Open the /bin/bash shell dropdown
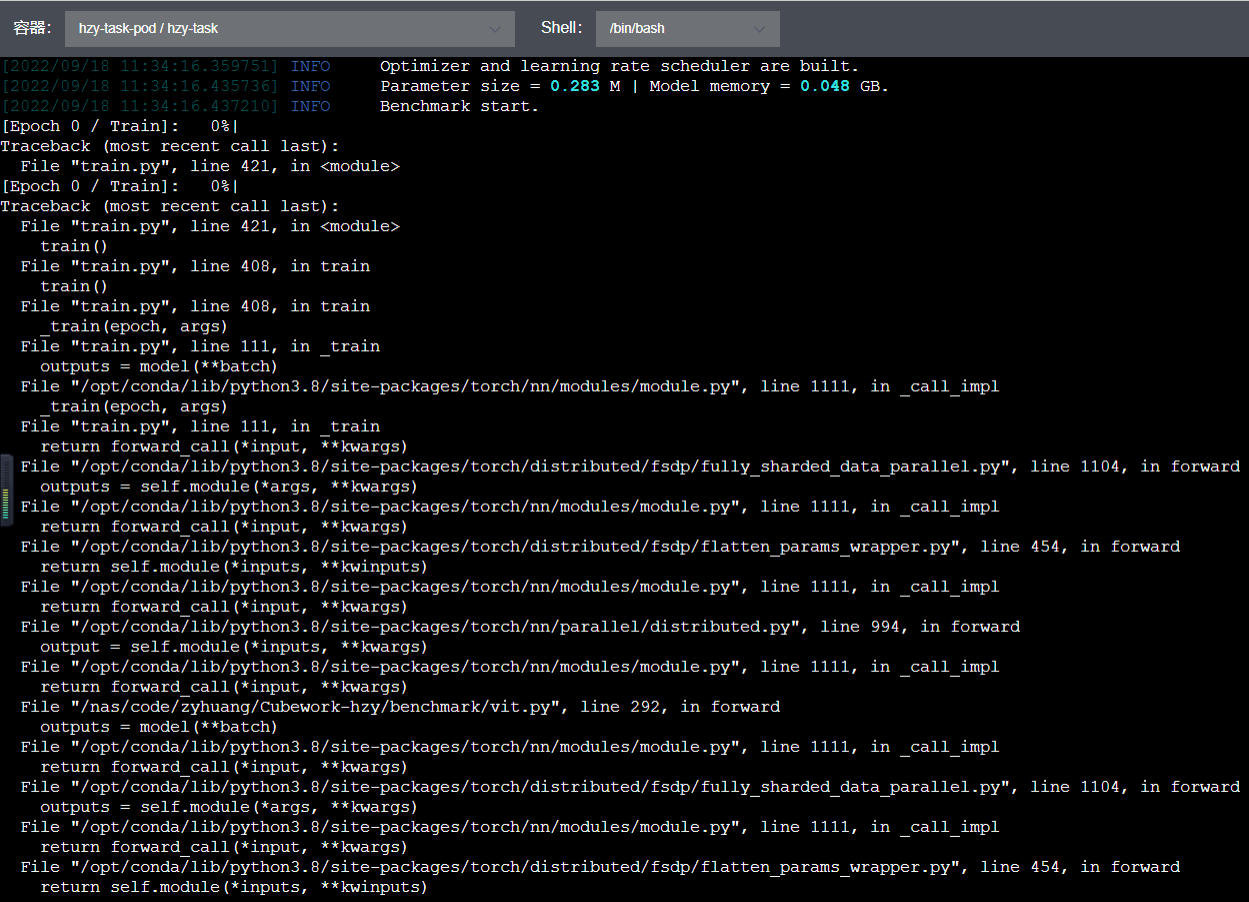Screen dimensions: 1249x902 (686, 29)
